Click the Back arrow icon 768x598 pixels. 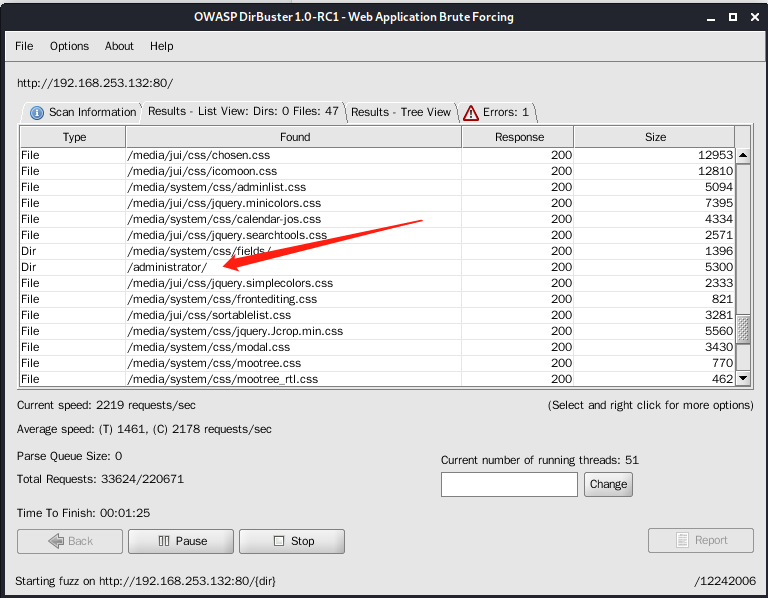(56, 541)
